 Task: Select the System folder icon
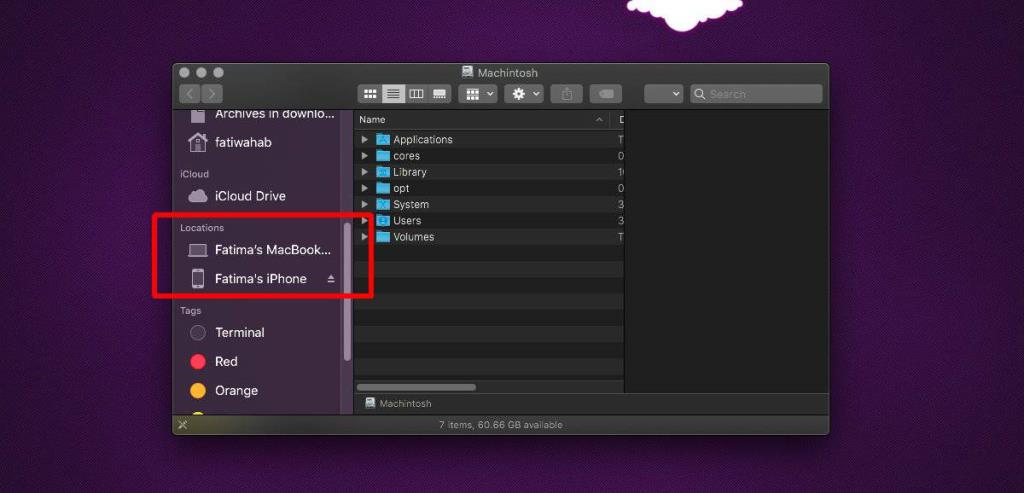click(x=383, y=204)
